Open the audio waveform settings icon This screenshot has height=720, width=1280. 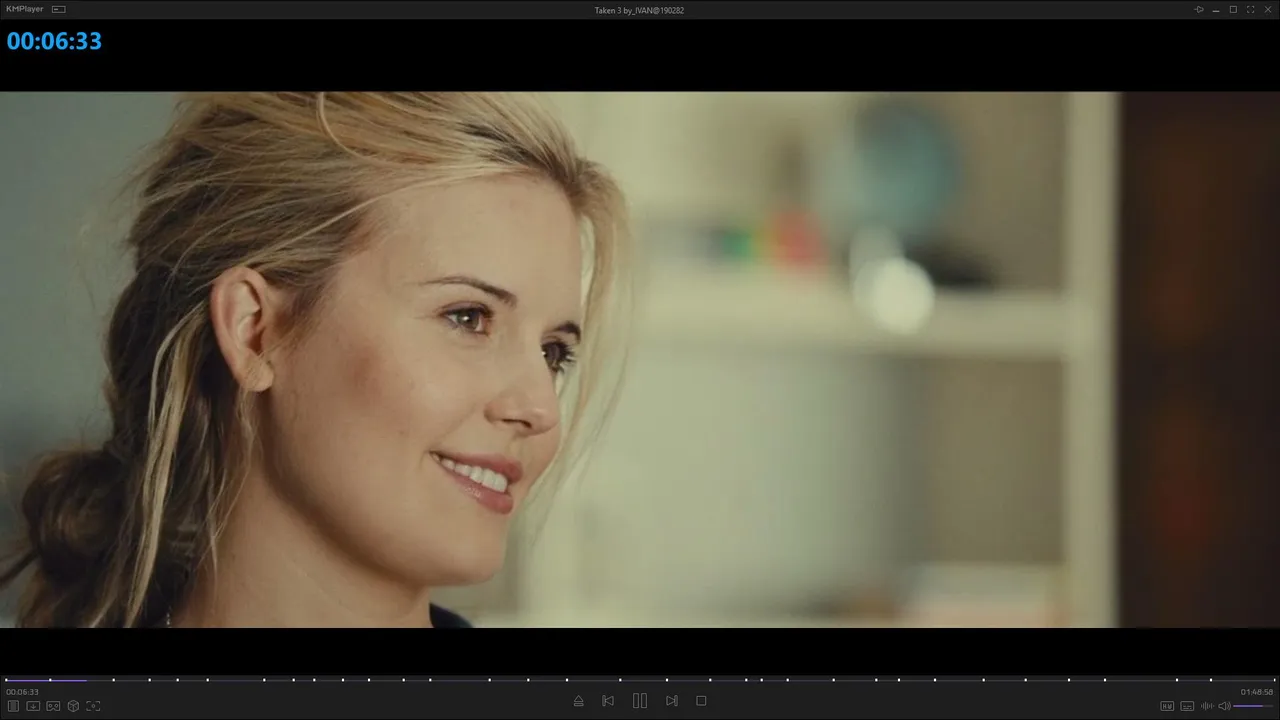(1207, 706)
